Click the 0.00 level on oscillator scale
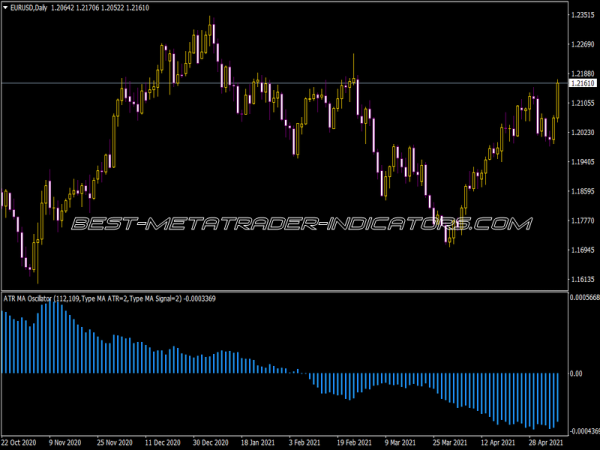600x450 pixels. tap(575, 374)
